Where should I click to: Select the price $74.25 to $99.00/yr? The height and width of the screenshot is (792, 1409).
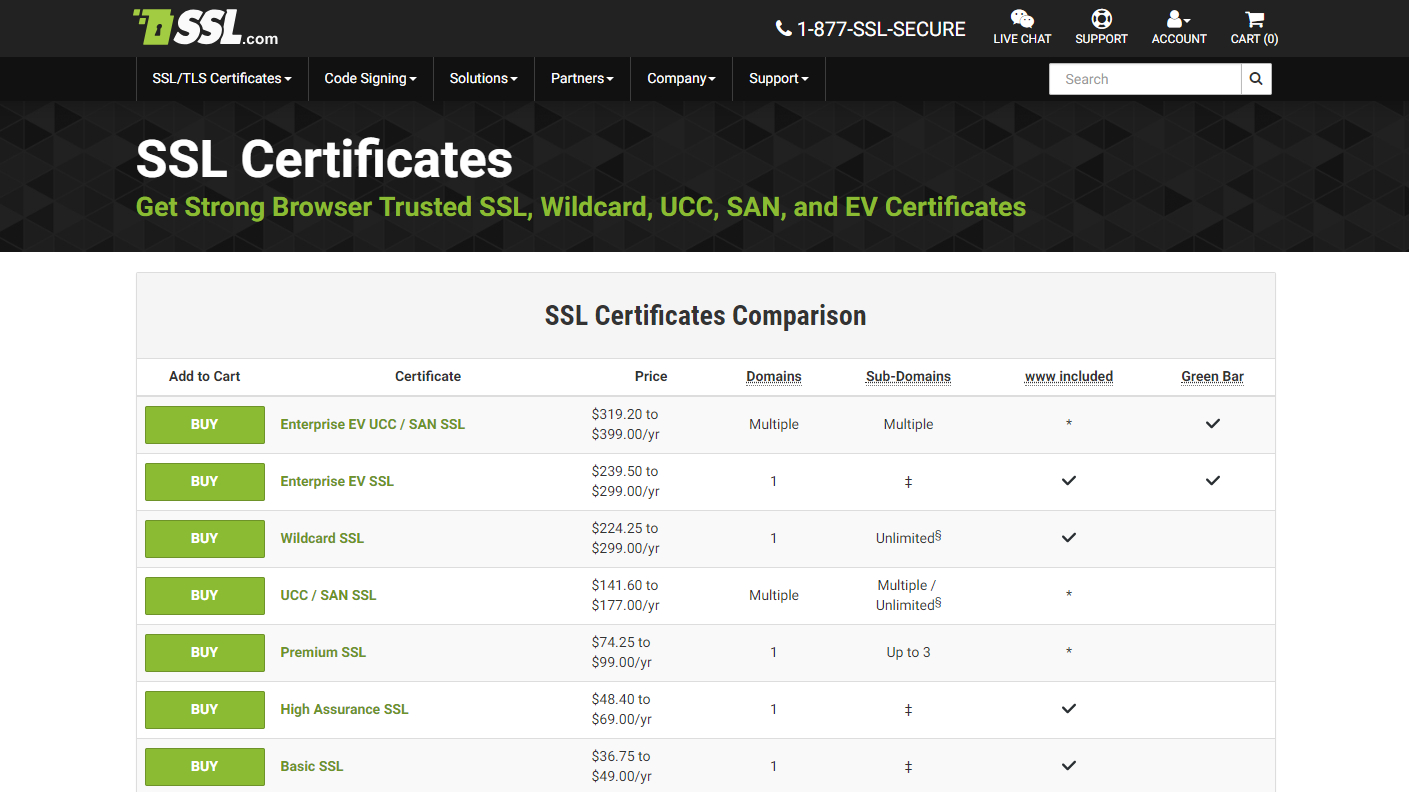click(622, 652)
